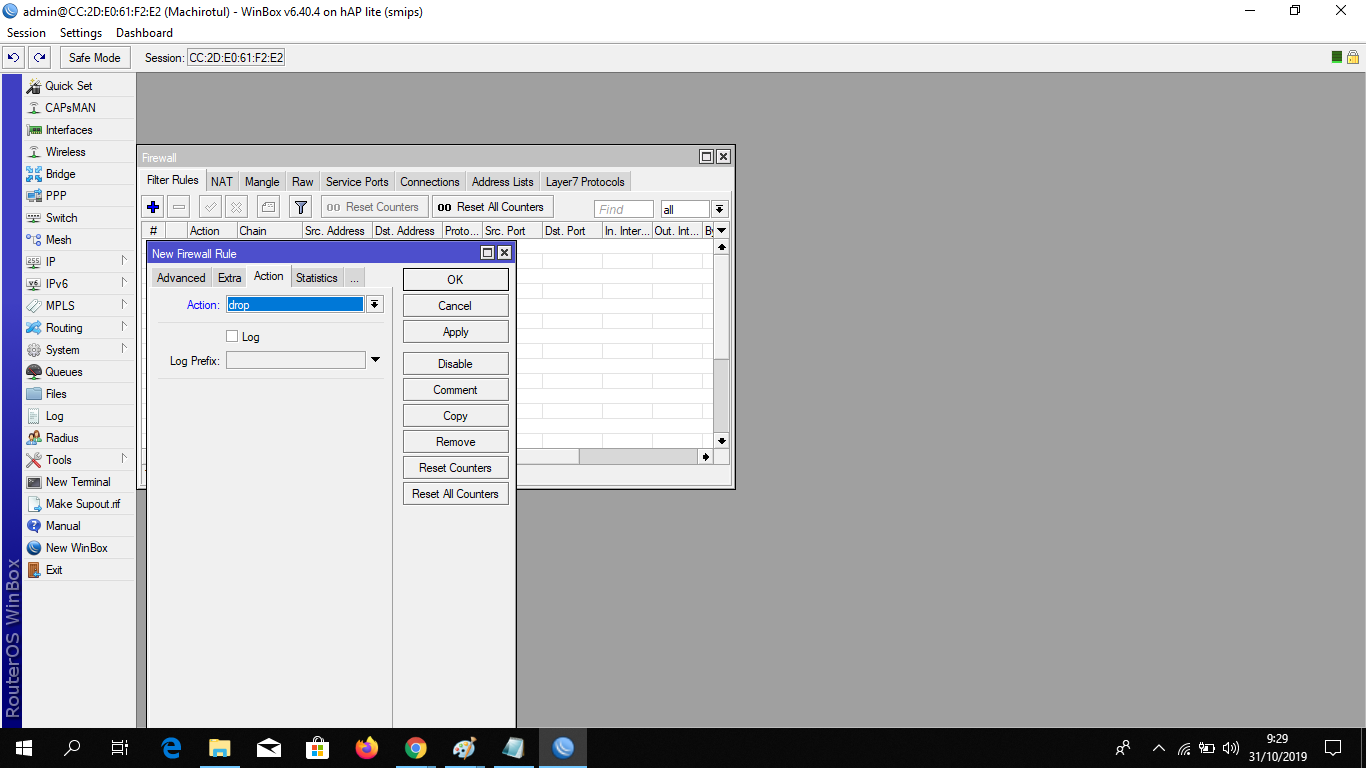Image resolution: width=1366 pixels, height=768 pixels.
Task: Expand the Tools submenu in sidebar
Action: click(x=124, y=459)
